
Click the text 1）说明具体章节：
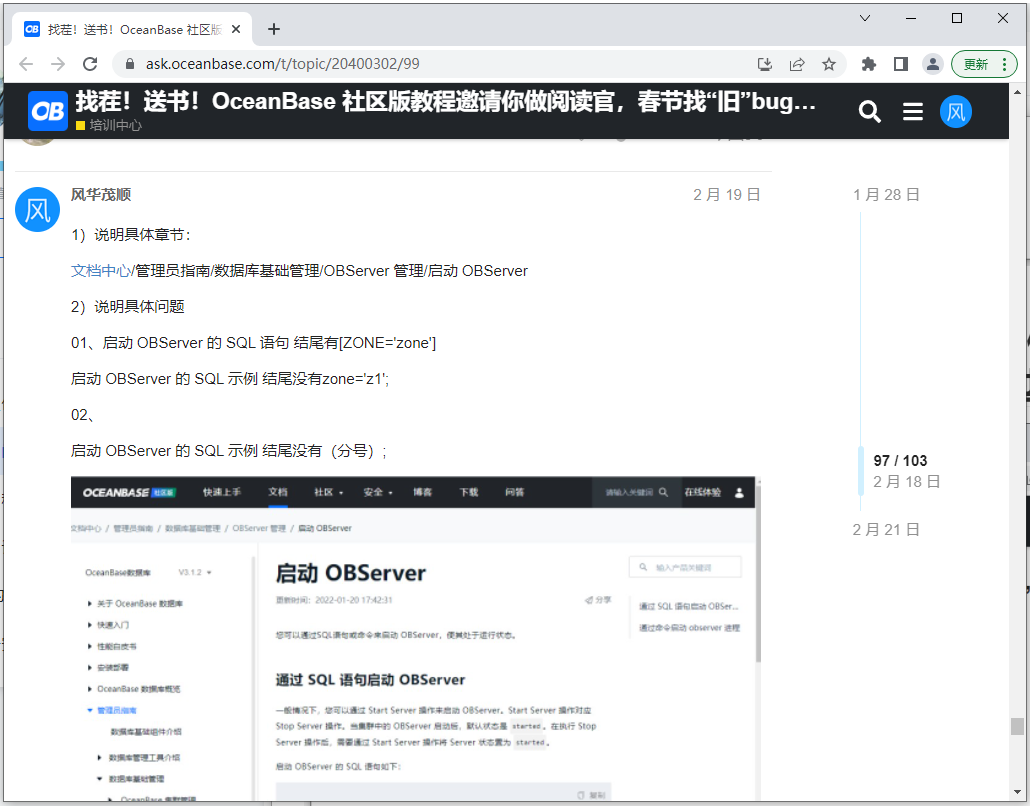pyautogui.click(x=131, y=235)
